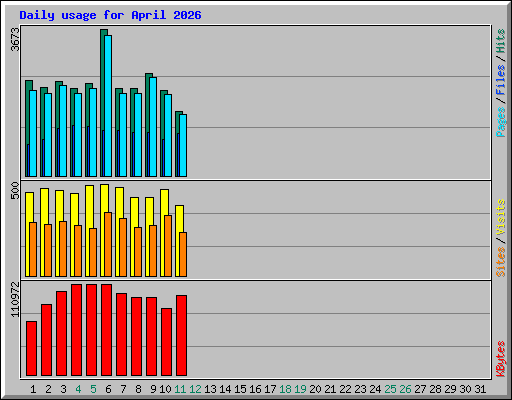512x400 pixels.
Task: Click day 1 on the x-axis
Action: tap(33, 389)
